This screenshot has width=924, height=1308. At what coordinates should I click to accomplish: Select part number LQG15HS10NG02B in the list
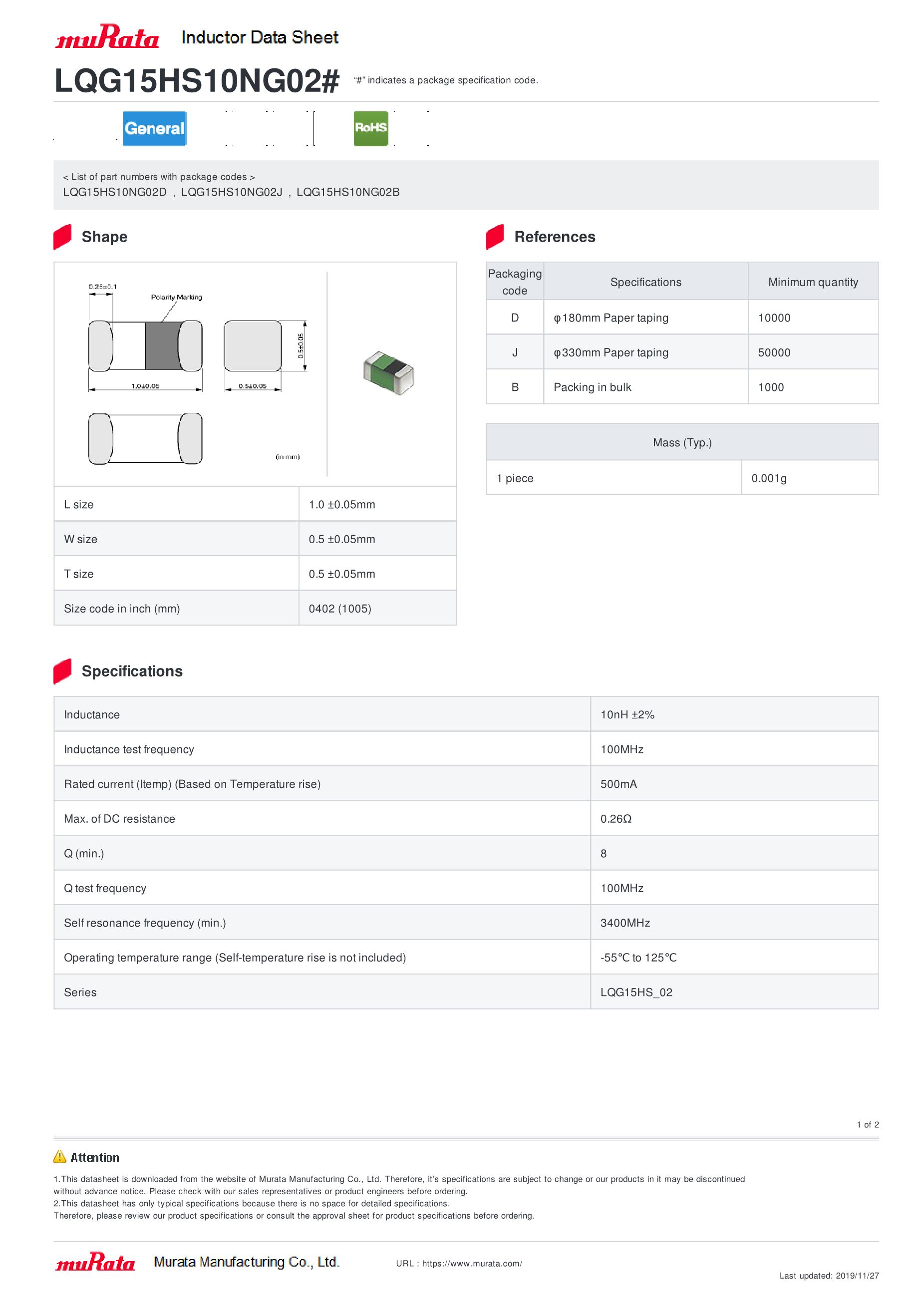(x=347, y=192)
